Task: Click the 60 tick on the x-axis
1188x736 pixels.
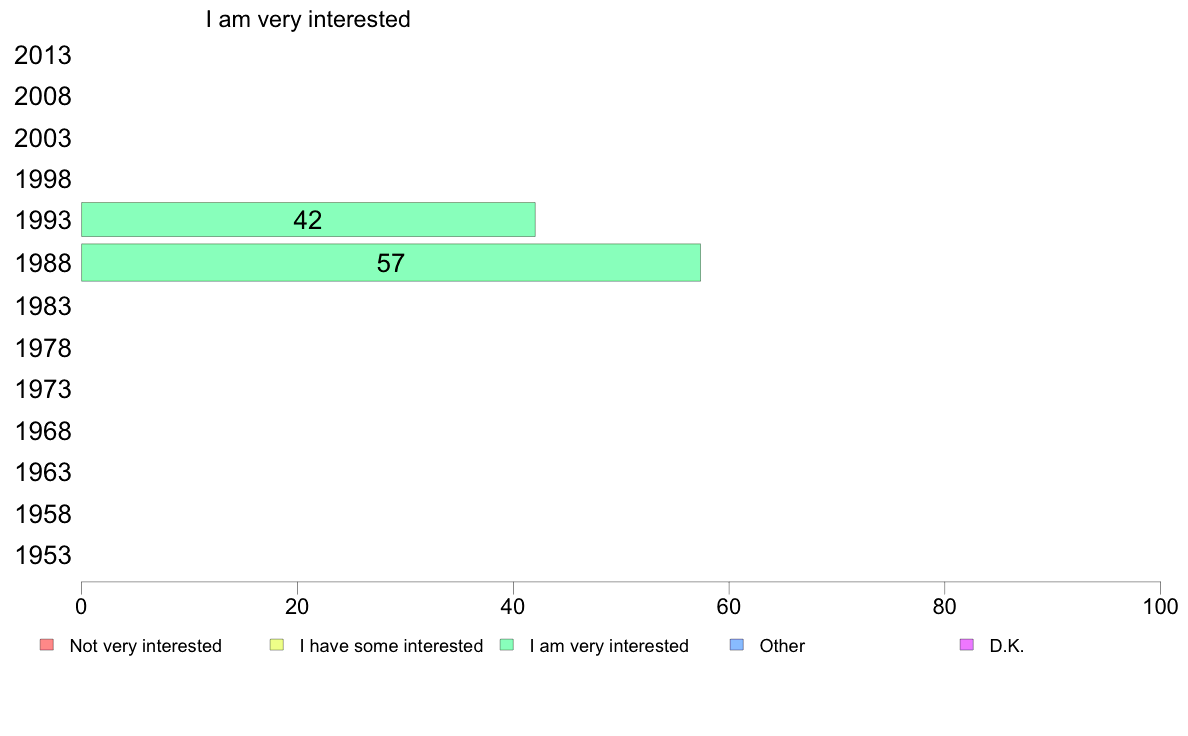Action: [x=729, y=606]
